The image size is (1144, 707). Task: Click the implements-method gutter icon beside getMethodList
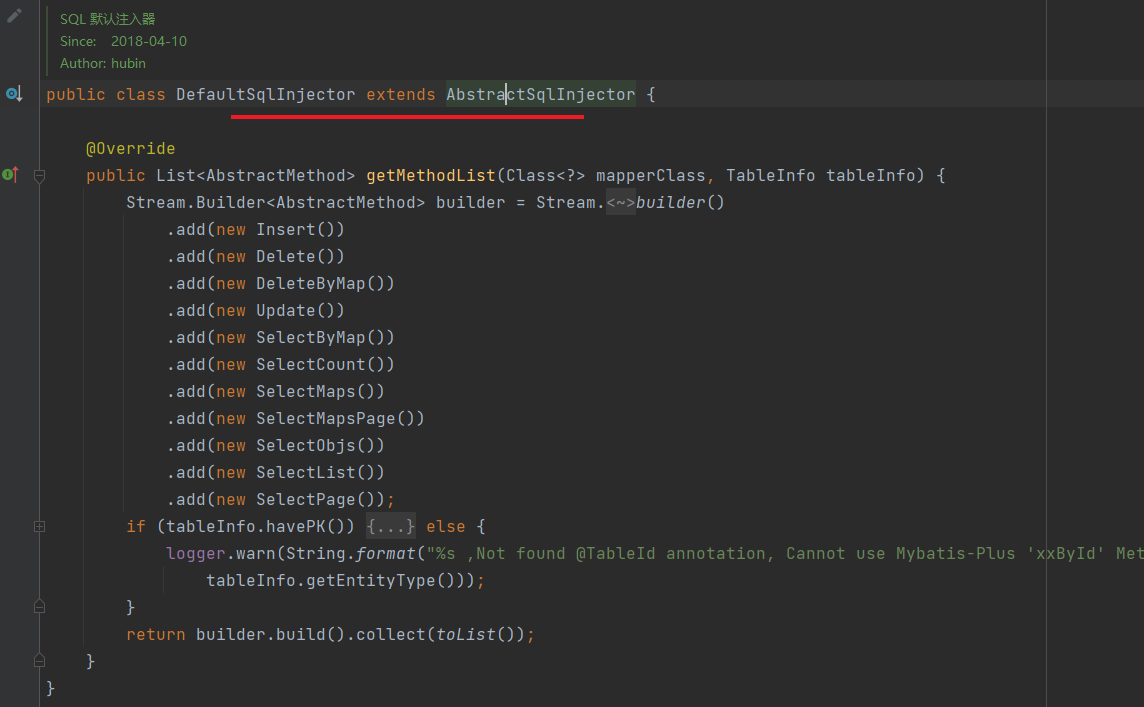[11, 175]
